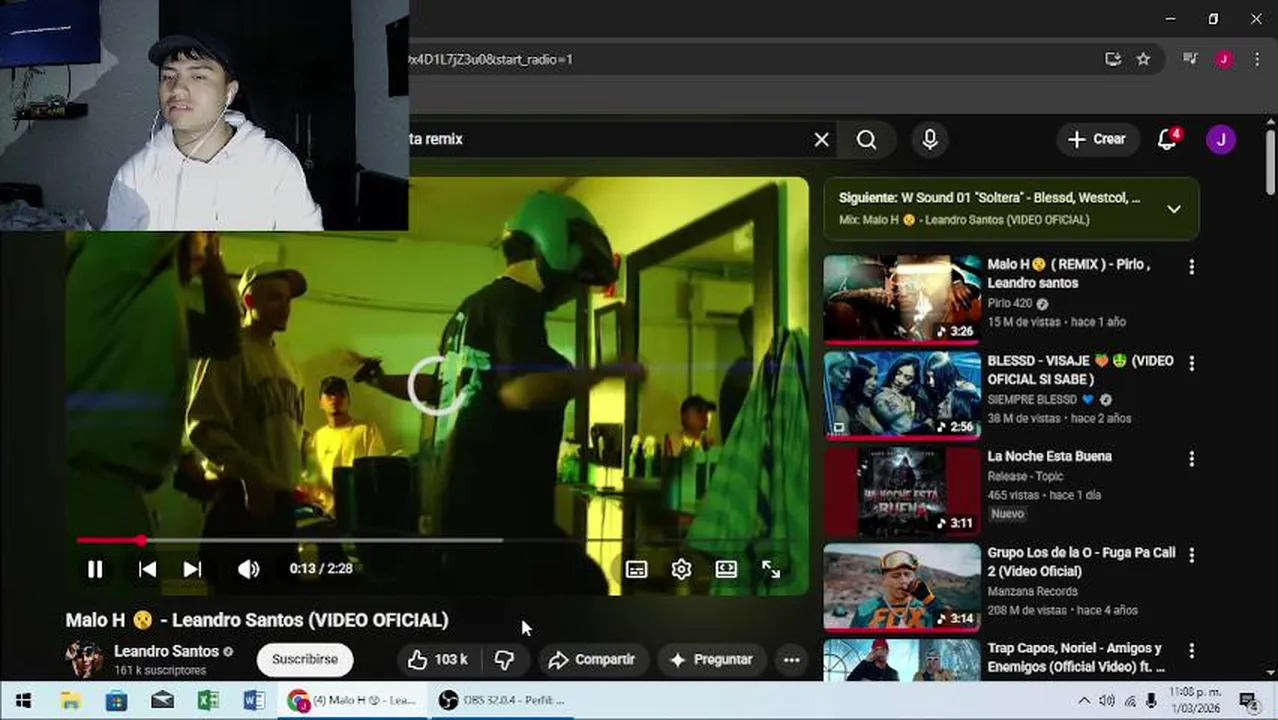Open system volume tray icon
Image resolution: width=1278 pixels, height=720 pixels.
pyautogui.click(x=1107, y=701)
